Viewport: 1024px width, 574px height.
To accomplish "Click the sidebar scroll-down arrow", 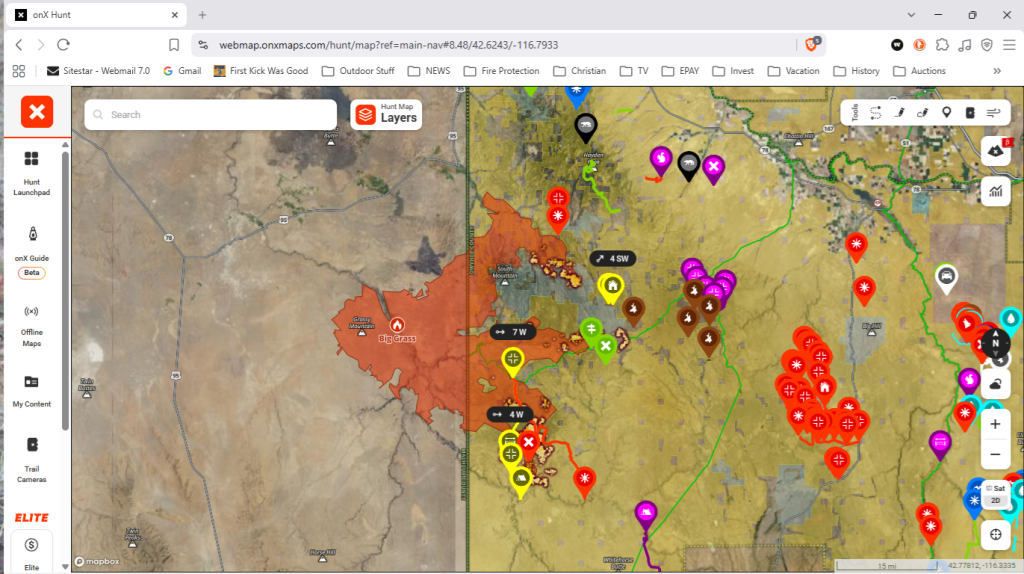I will tap(65, 567).
